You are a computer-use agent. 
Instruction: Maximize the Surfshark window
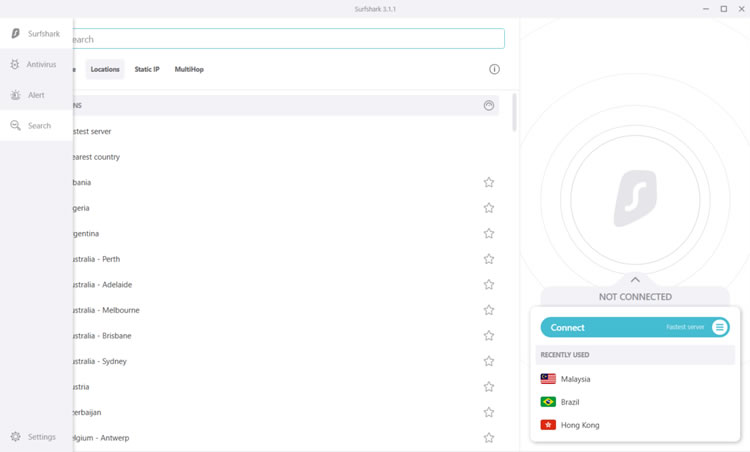[724, 9]
